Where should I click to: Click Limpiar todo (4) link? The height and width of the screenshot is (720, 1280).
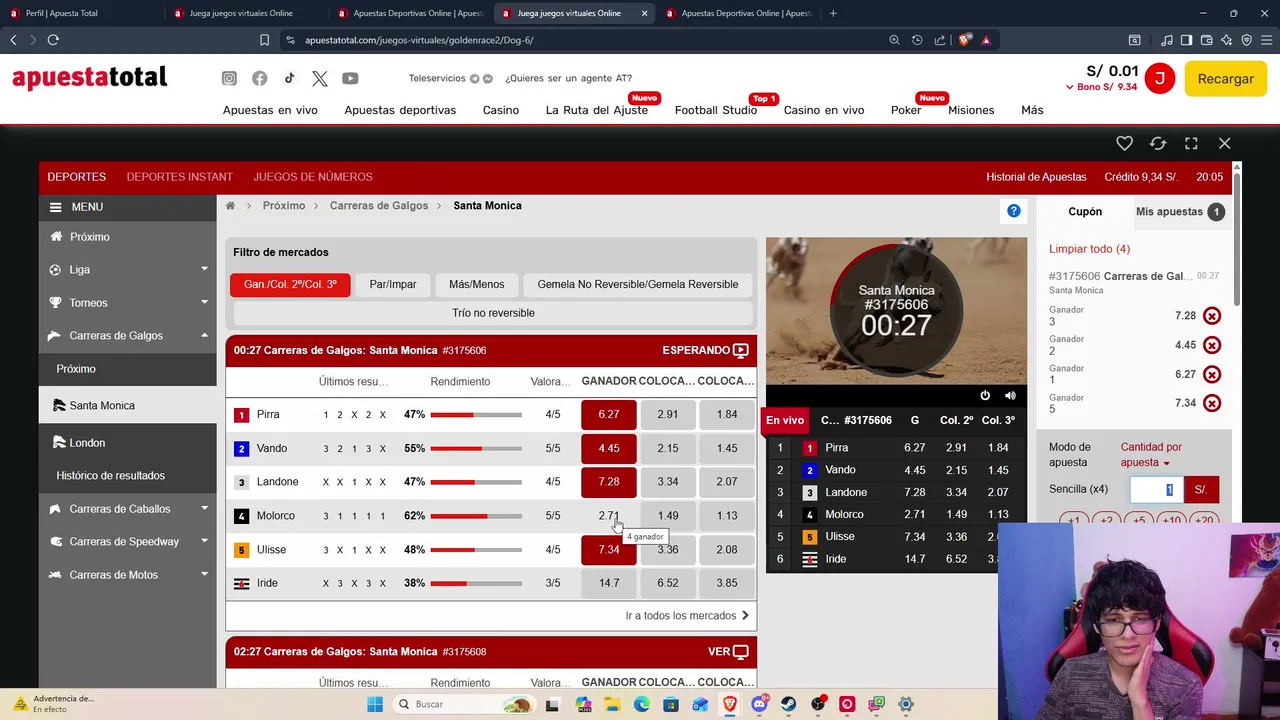[1089, 249]
